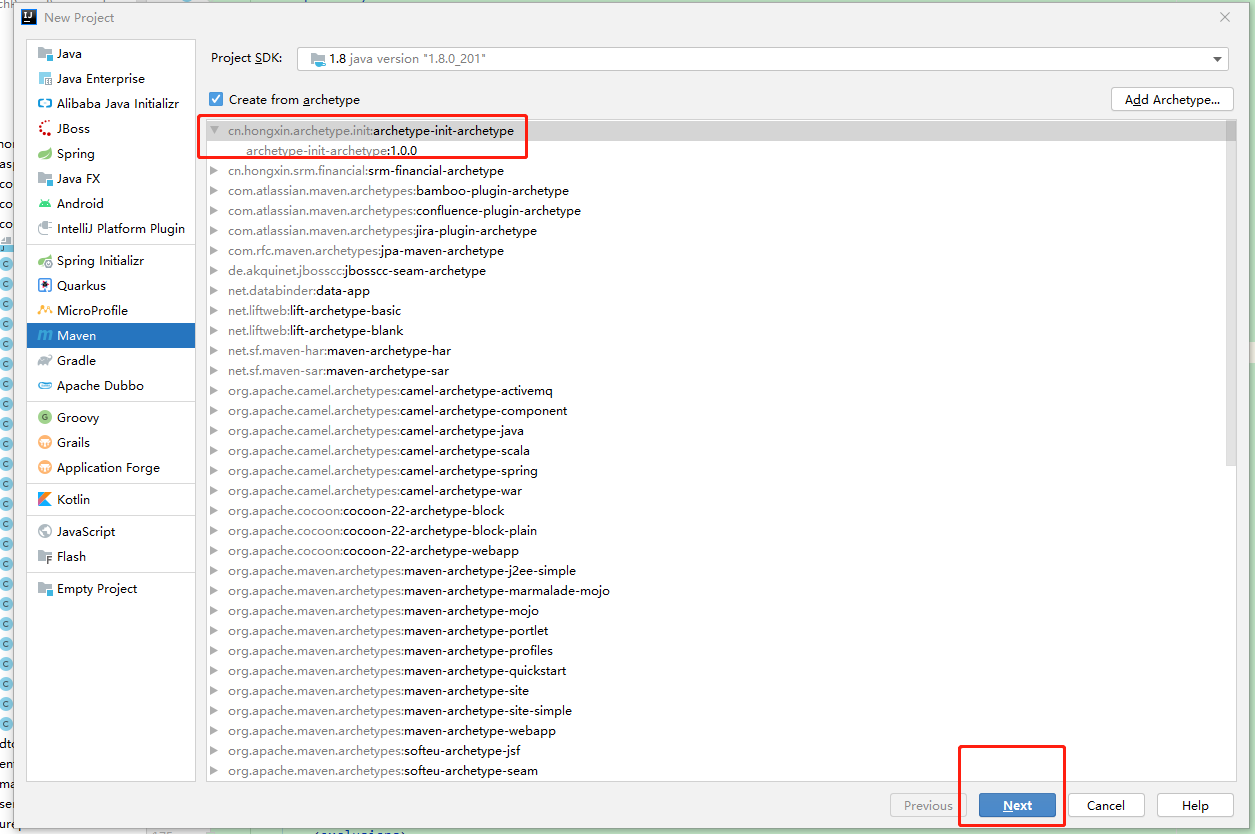Close the New Project dialog
Screen dimensions: 1255x834
click(1225, 17)
